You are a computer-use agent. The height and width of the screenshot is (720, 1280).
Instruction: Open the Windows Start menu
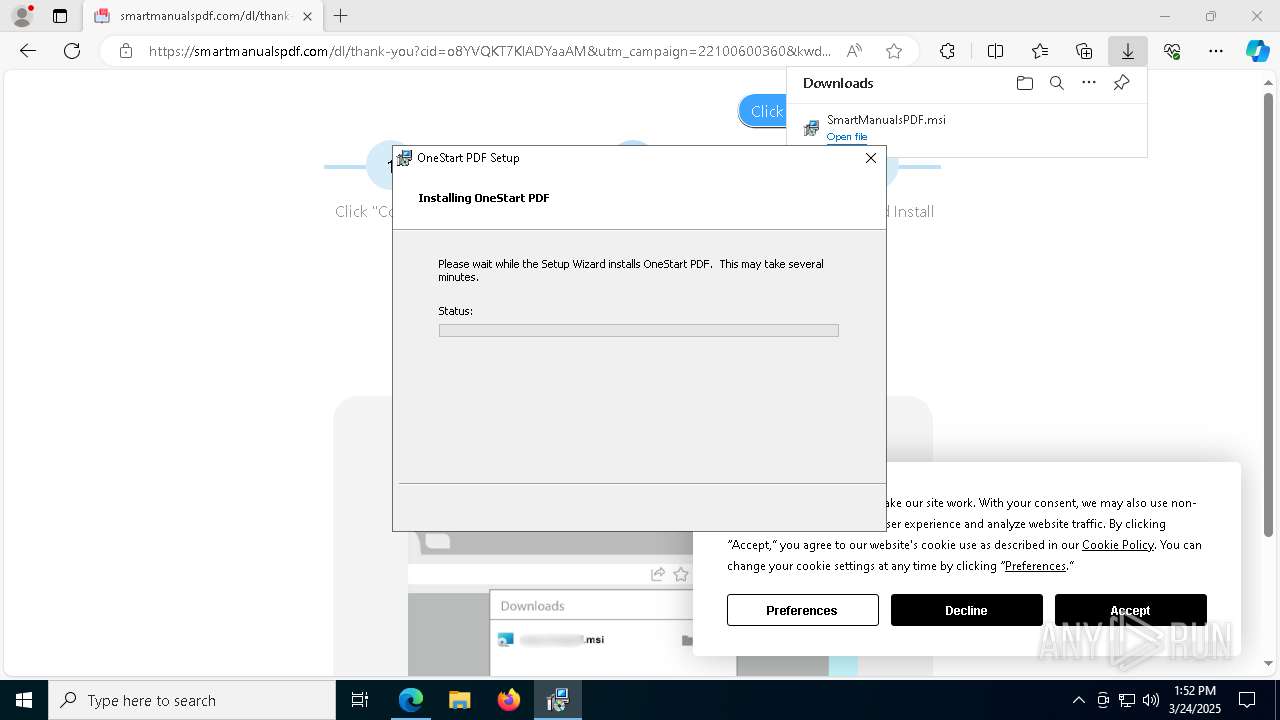pos(24,700)
